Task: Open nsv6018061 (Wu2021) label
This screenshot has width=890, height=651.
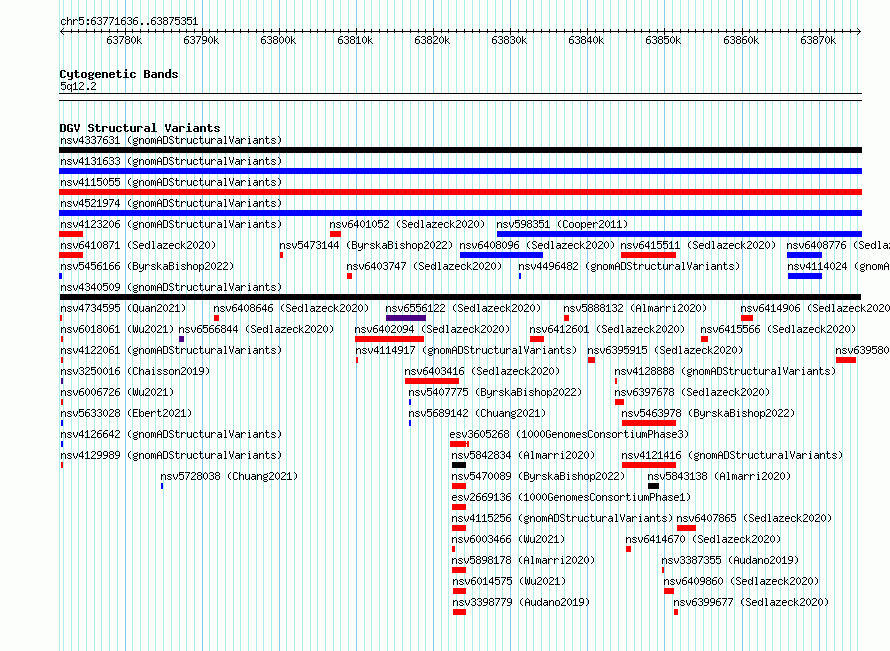Action: click(117, 329)
